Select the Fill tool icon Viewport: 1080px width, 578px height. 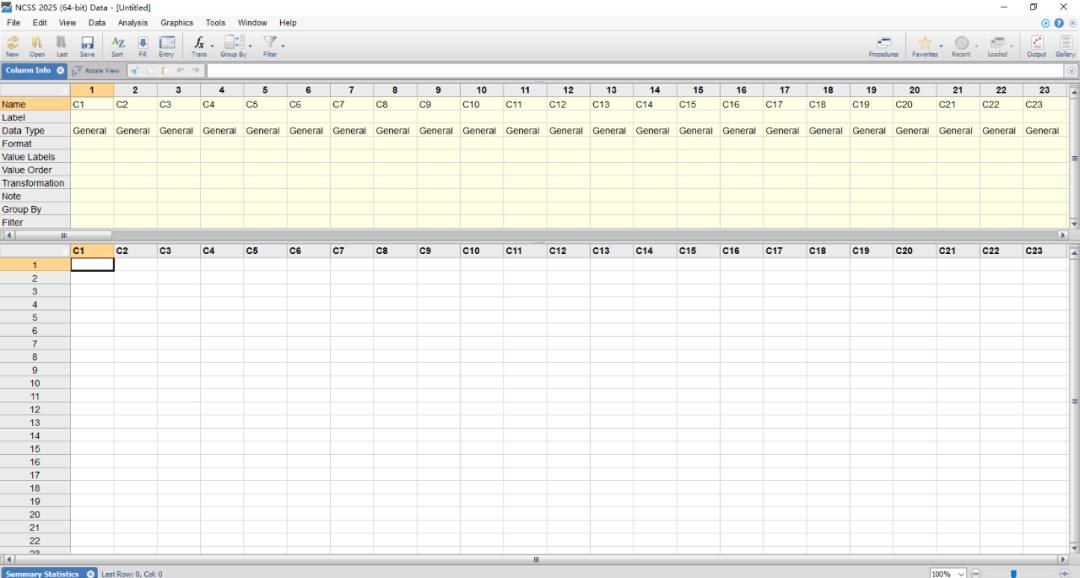(142, 44)
